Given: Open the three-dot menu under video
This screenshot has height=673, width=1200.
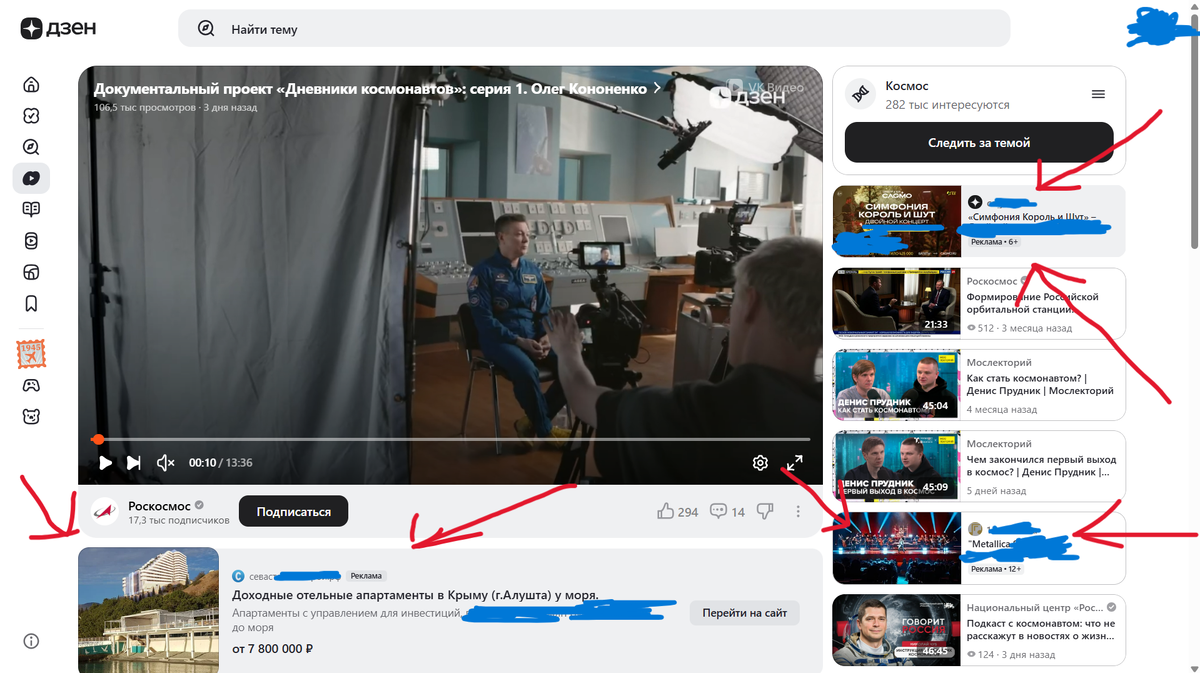Looking at the screenshot, I should (x=798, y=511).
